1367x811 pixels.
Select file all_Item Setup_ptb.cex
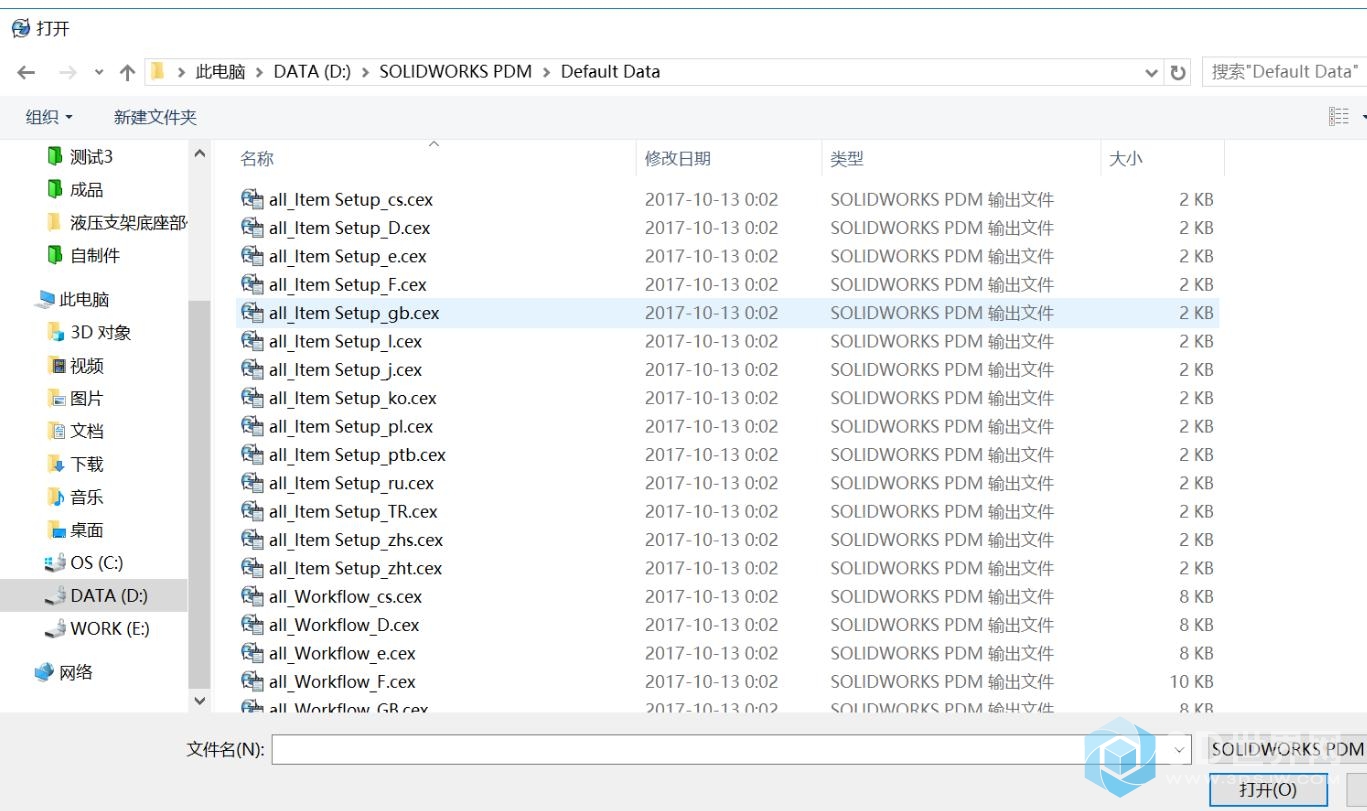pos(357,455)
